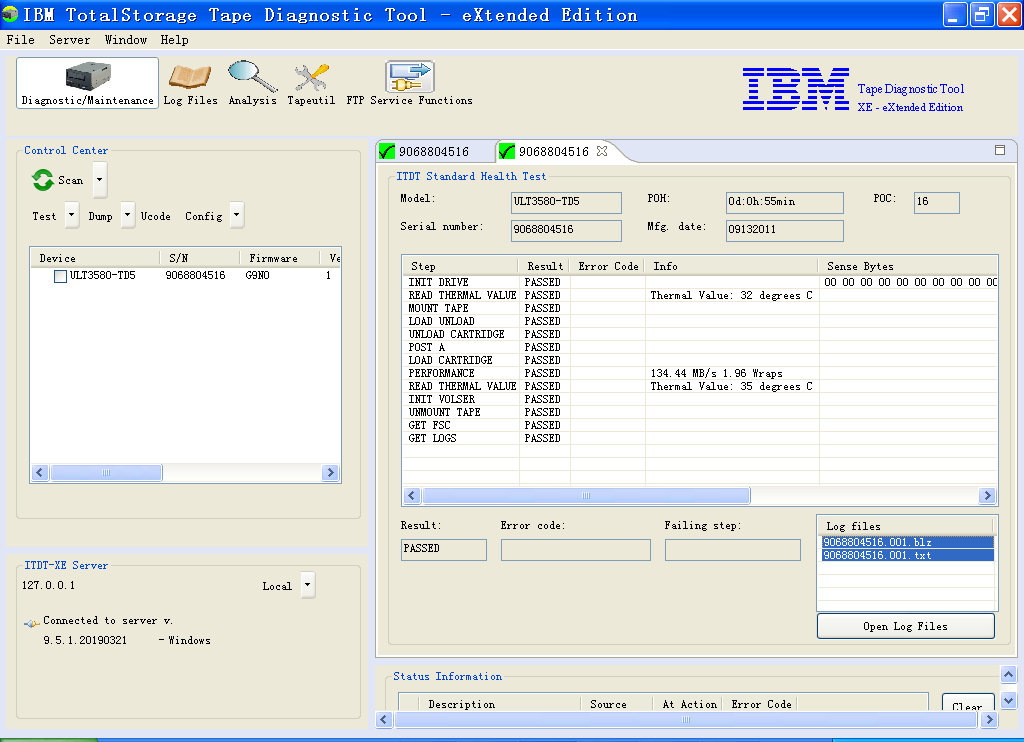Screen dimensions: 1024x742
Task: Click device list scroll-left arrow
Action: pos(40,472)
